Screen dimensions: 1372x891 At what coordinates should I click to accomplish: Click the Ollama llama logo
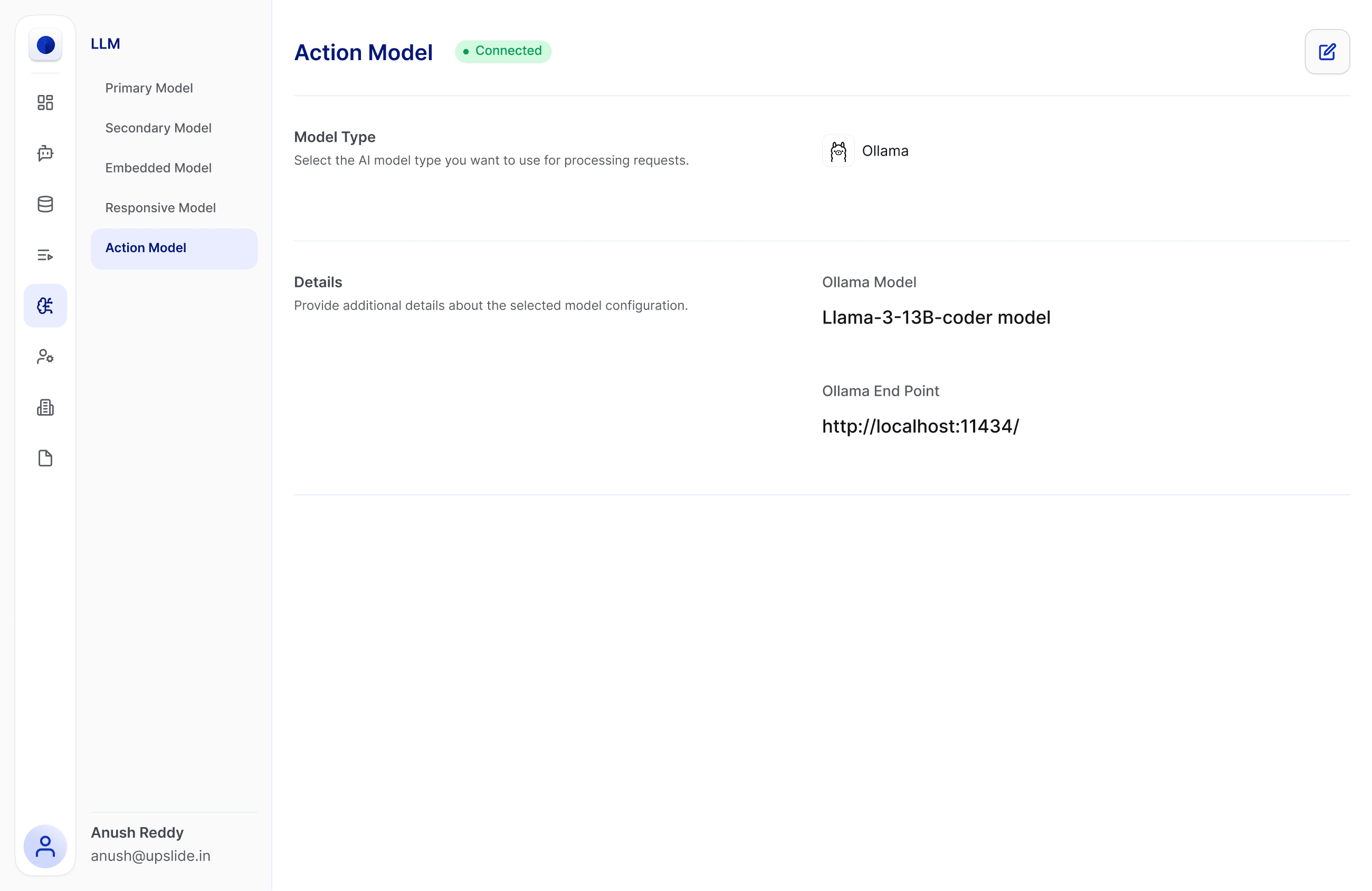click(837, 151)
